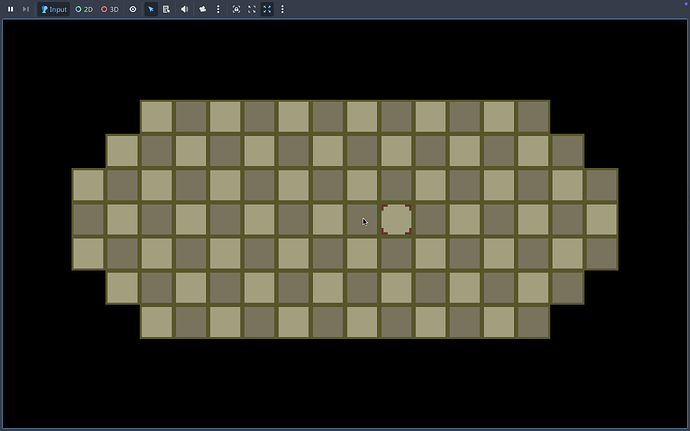Pause the running game
This screenshot has height=431, width=690.
tap(11, 9)
